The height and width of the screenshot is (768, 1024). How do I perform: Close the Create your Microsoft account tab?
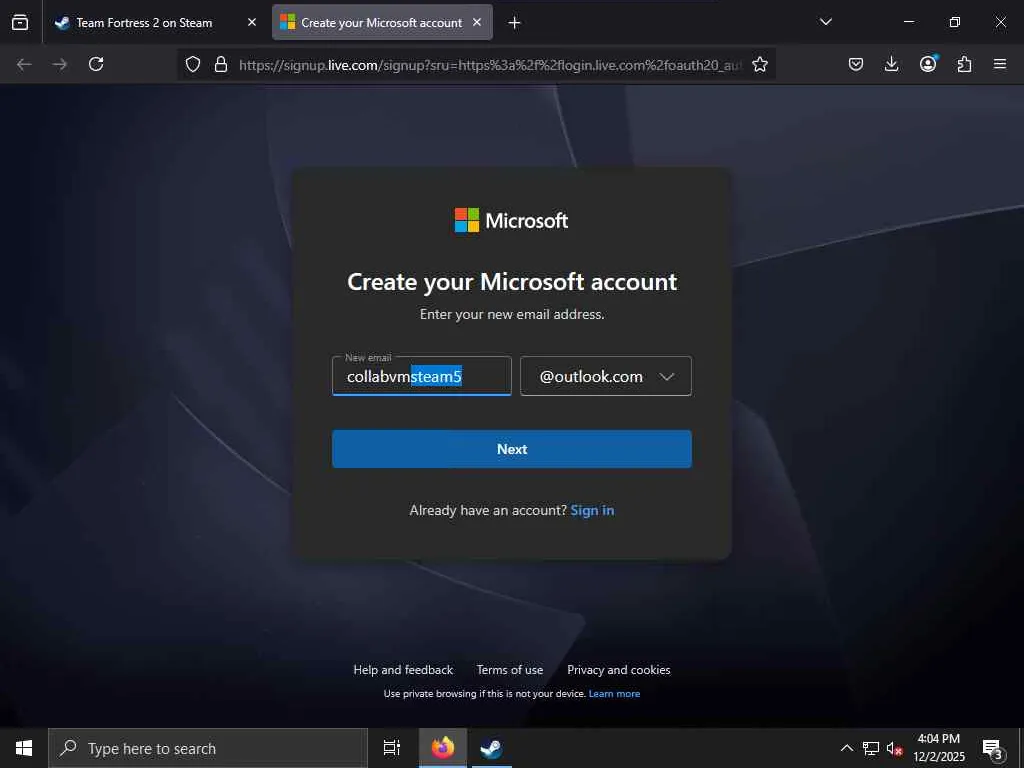477,22
